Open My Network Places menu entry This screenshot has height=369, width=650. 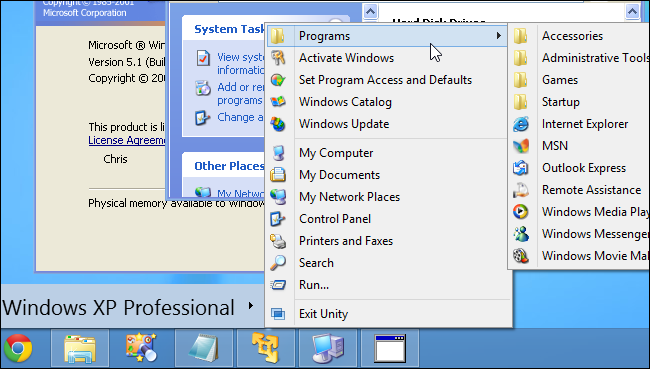[x=349, y=197]
